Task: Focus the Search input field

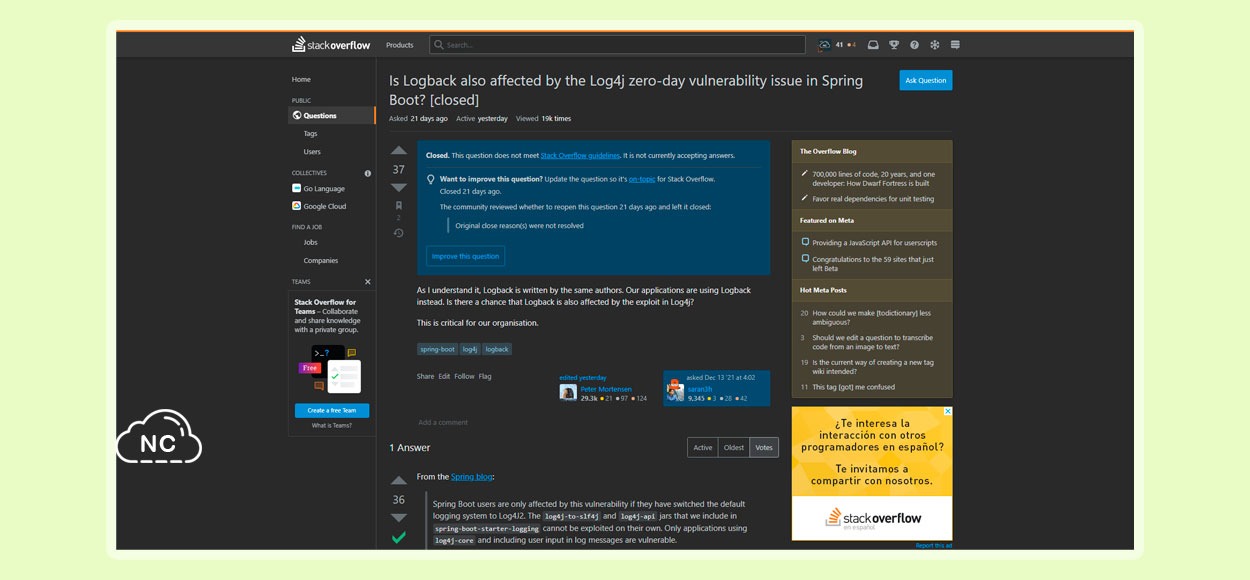Action: point(617,45)
